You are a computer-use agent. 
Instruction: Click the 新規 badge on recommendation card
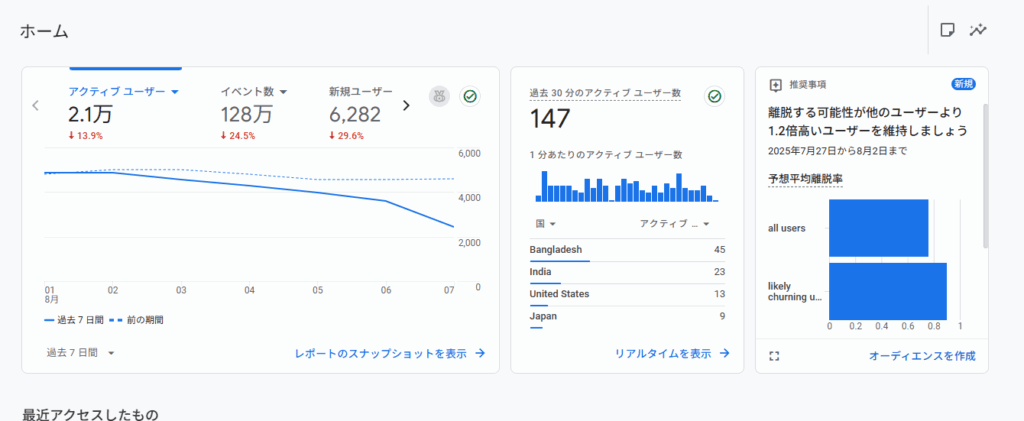click(x=964, y=84)
